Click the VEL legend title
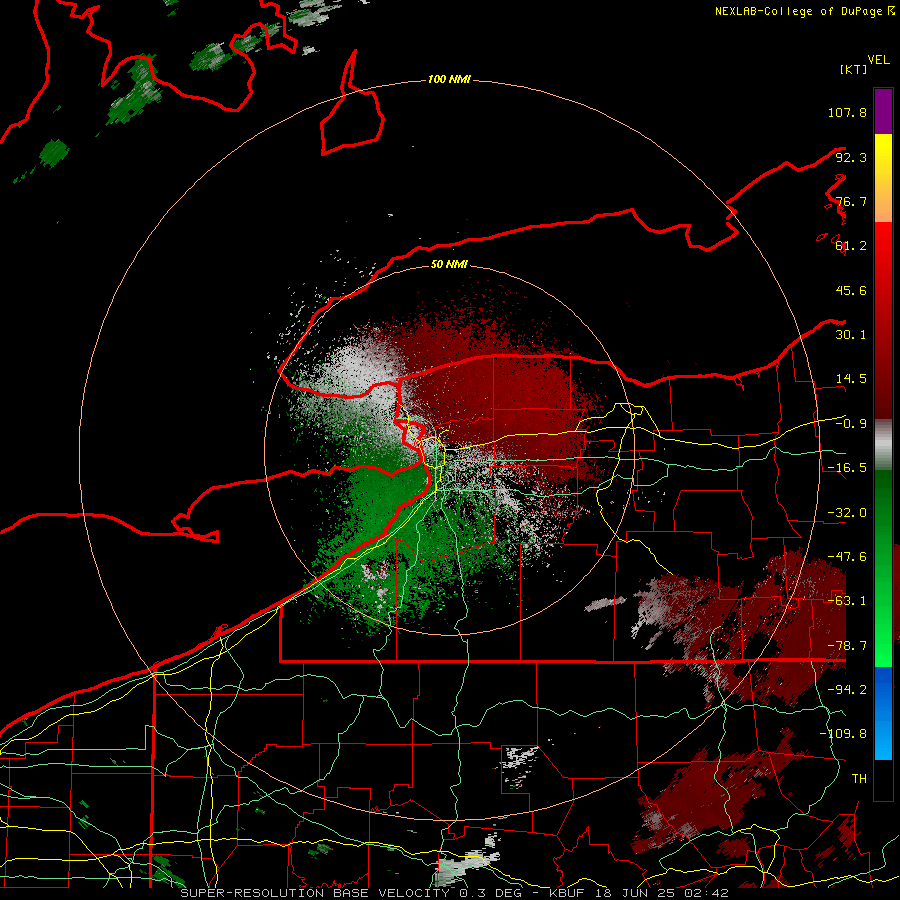Image resolution: width=900 pixels, height=900 pixels. tap(878, 60)
